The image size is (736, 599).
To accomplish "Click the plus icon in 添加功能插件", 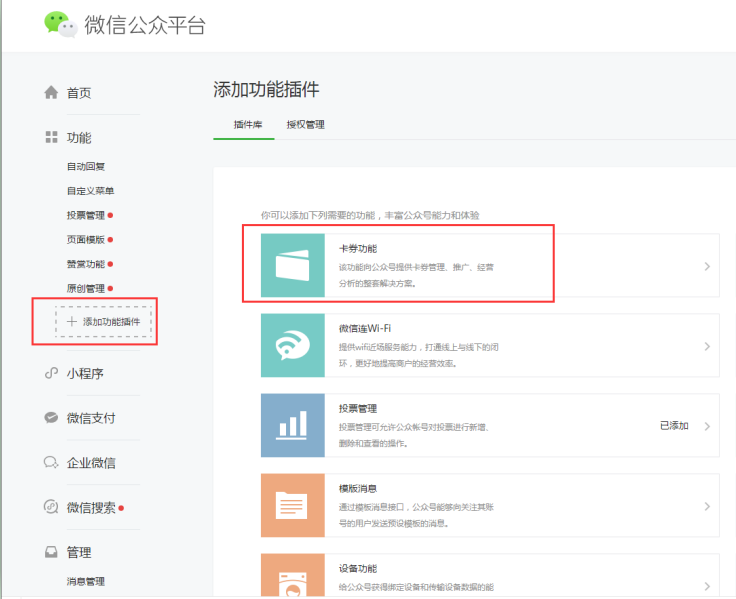I will pyautogui.click(x=71, y=322).
